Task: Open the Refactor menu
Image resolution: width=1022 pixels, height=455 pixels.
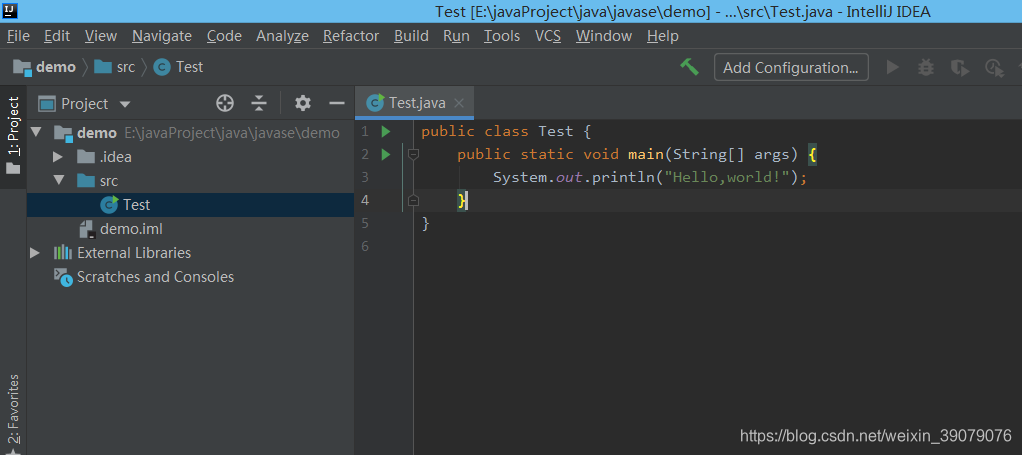Action: pos(351,36)
